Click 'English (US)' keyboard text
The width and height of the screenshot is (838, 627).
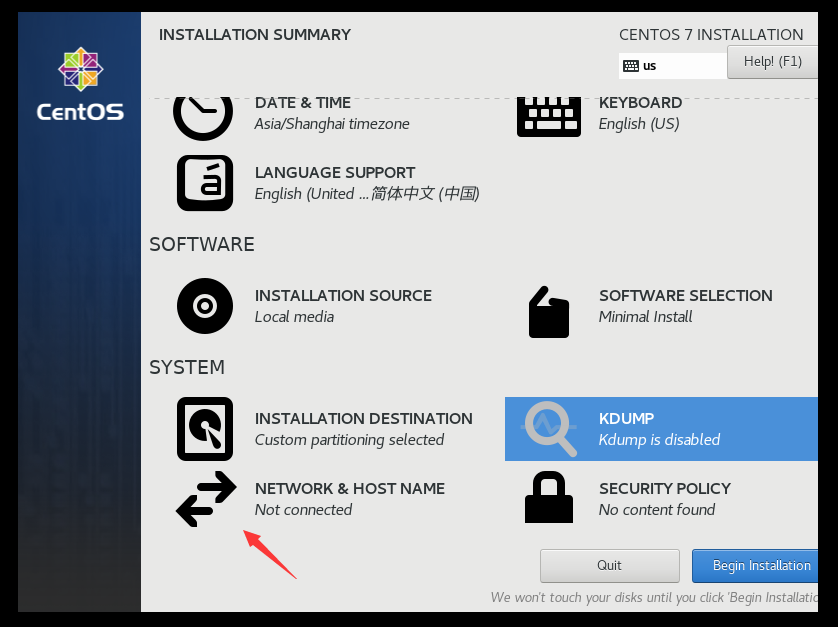639,124
